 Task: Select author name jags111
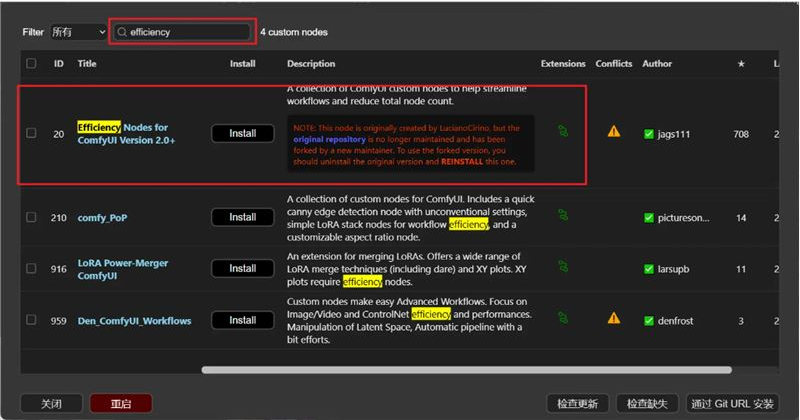pyautogui.click(x=673, y=134)
